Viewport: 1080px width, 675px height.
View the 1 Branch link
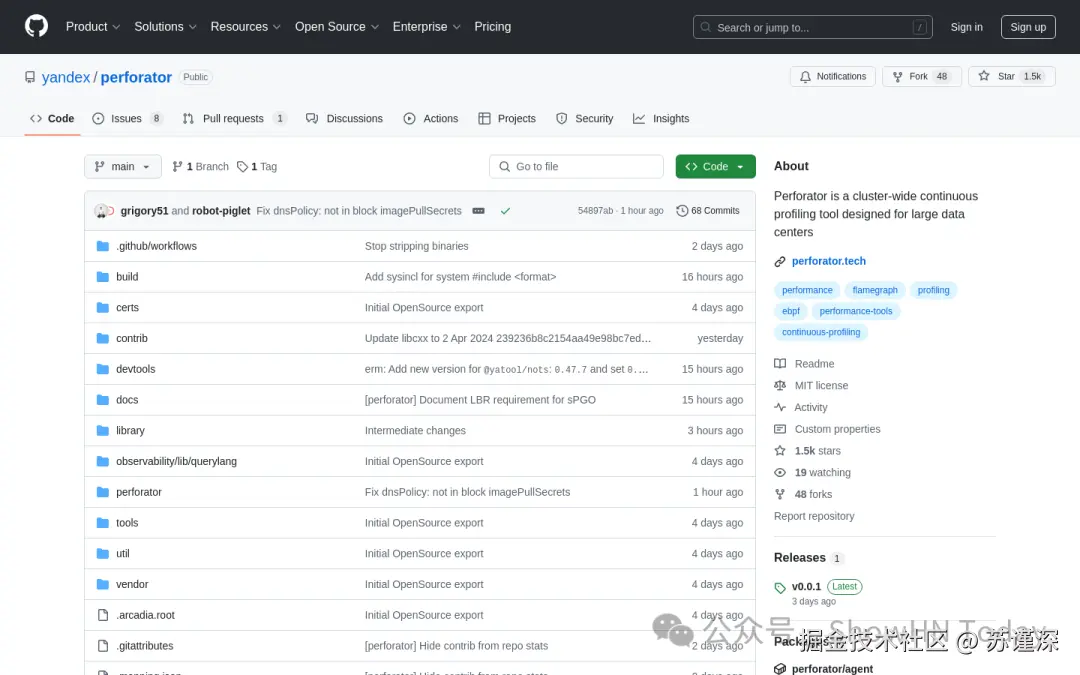(200, 167)
